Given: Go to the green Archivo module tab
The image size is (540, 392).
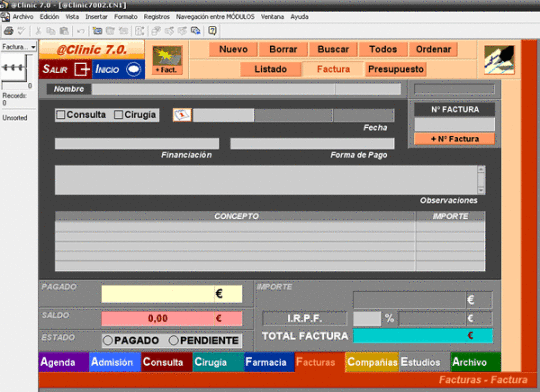Looking at the screenshot, I should click(476, 362).
